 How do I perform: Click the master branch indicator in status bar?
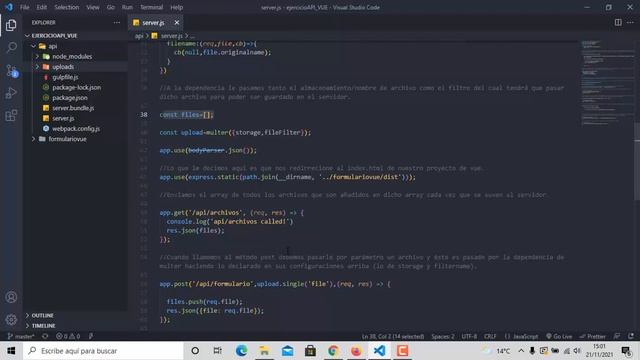[20, 336]
